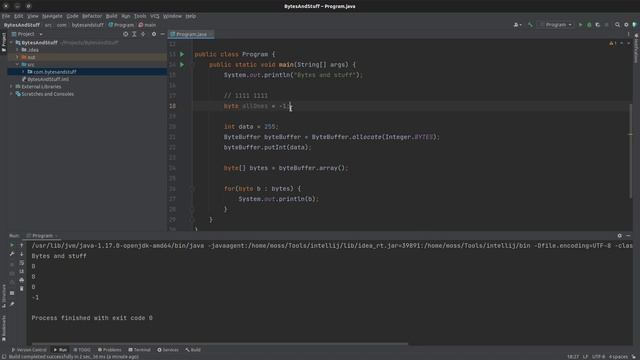Open the user account icon menu
The image size is (640, 360).
(517, 25)
